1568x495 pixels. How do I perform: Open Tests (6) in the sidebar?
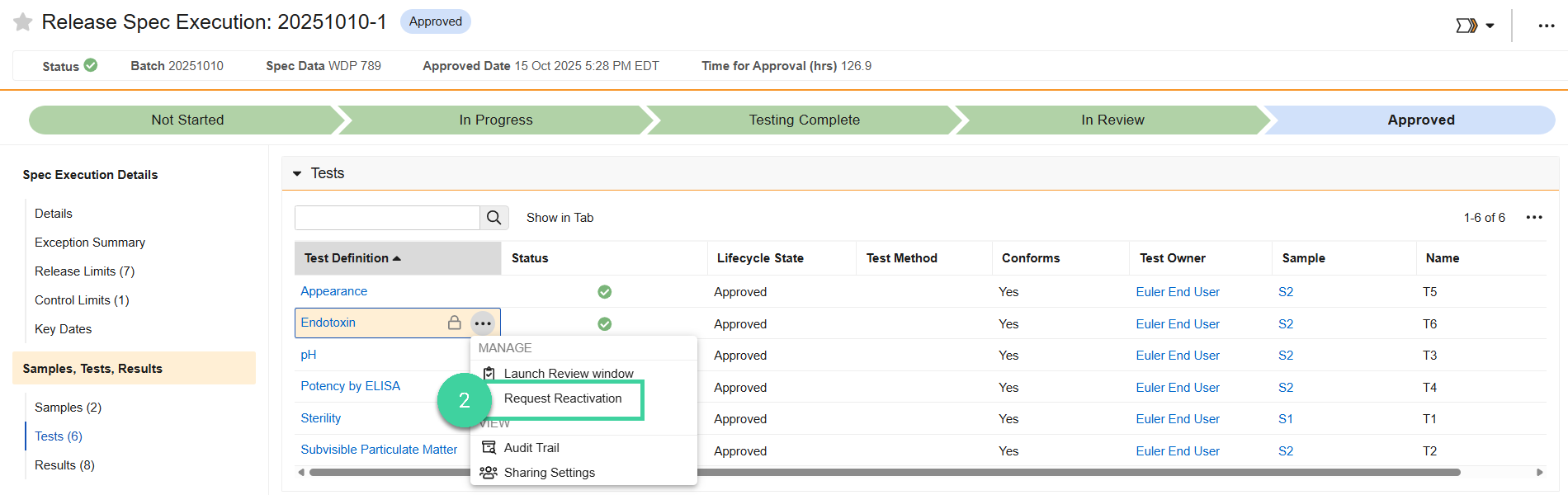pos(59,436)
